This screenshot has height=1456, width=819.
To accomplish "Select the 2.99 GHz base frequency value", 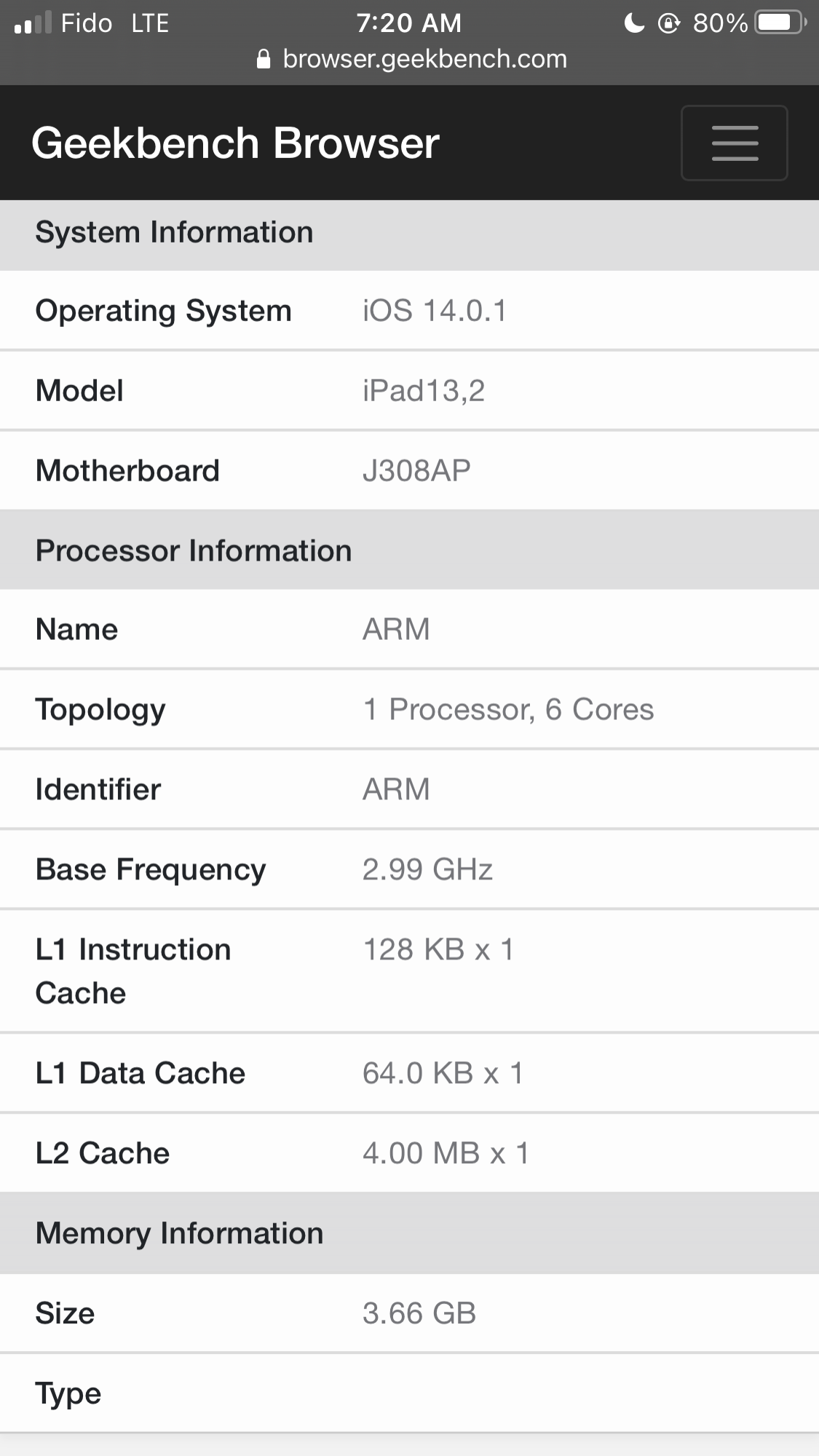I will tap(427, 869).
